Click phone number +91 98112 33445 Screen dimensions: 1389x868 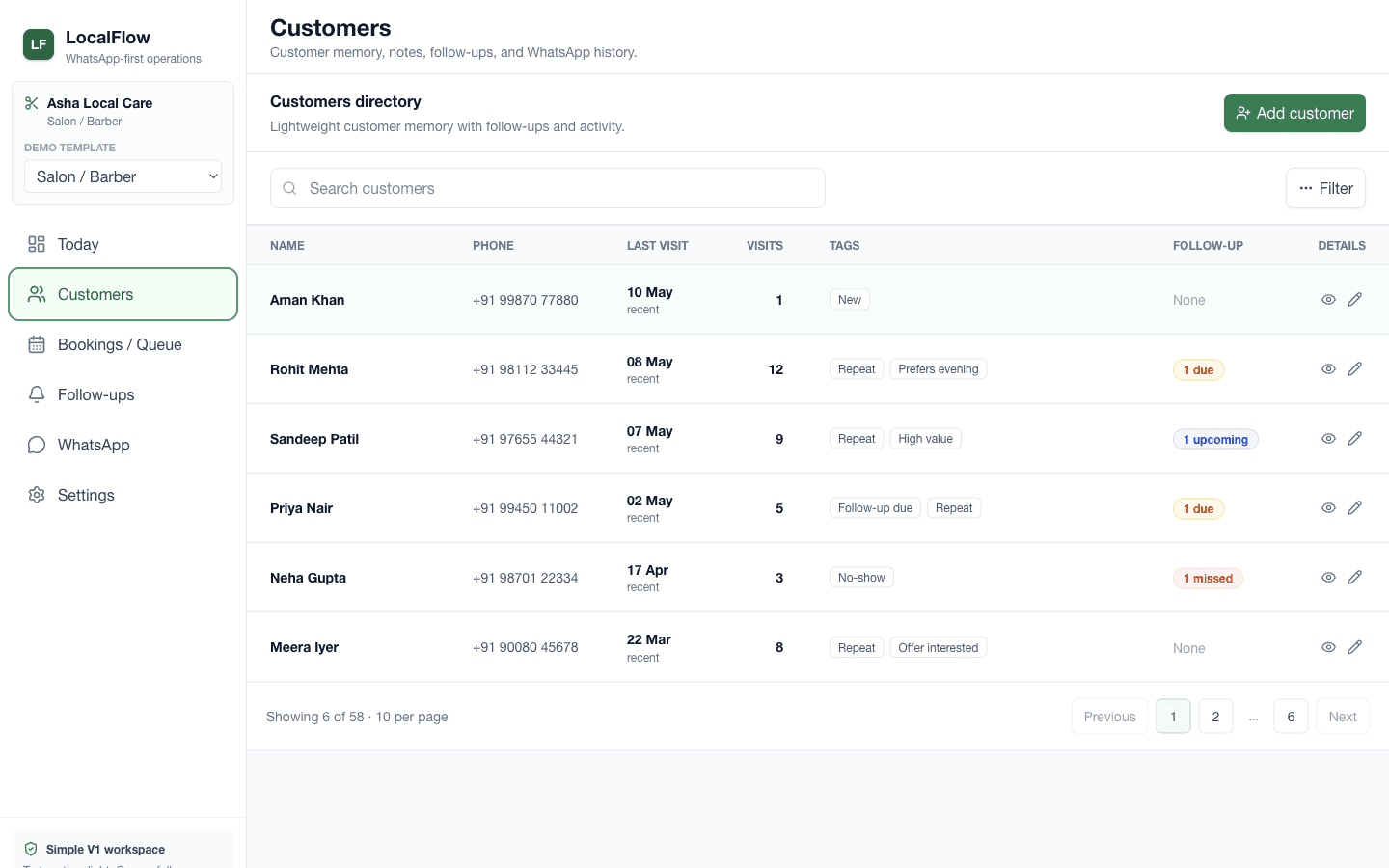526,369
